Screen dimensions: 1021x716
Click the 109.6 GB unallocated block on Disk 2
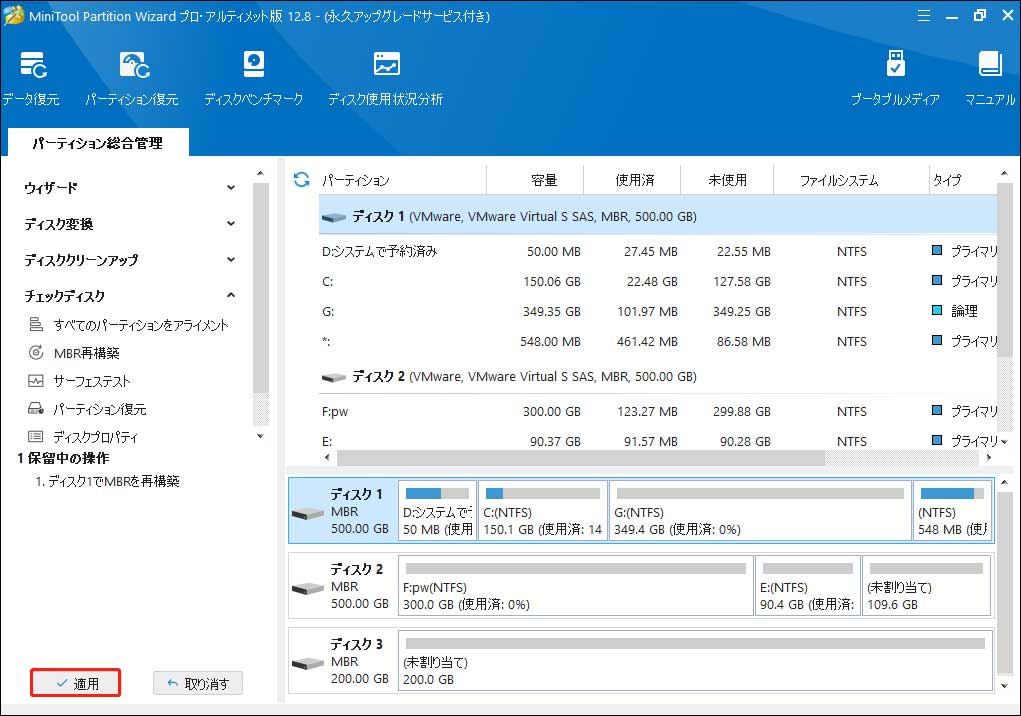[x=927, y=585]
